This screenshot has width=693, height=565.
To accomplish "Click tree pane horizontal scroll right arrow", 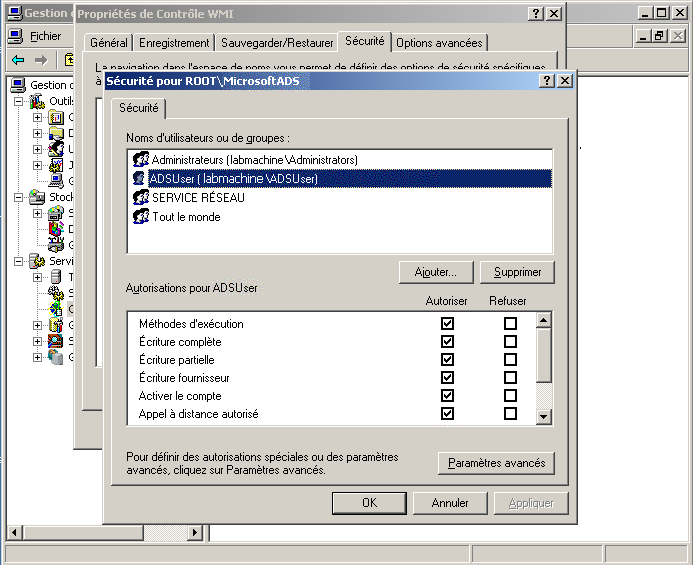I will pos(194,532).
